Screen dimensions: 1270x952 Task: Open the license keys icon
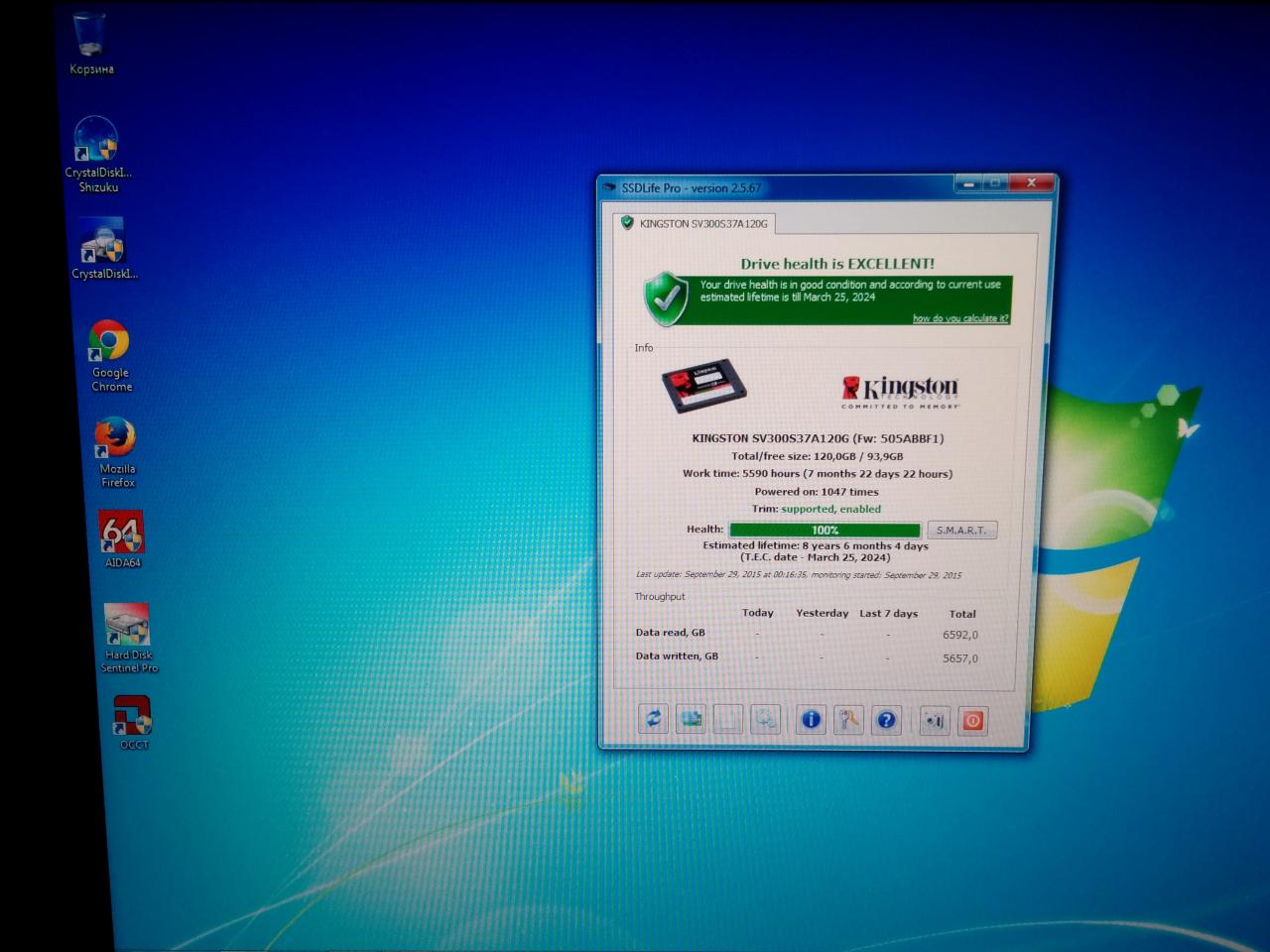pyautogui.click(x=848, y=720)
